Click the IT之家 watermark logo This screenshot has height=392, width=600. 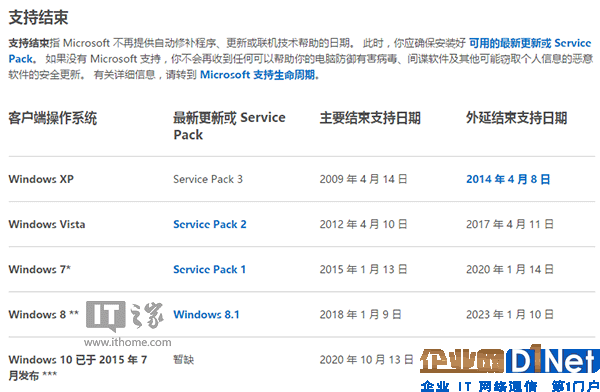click(125, 316)
